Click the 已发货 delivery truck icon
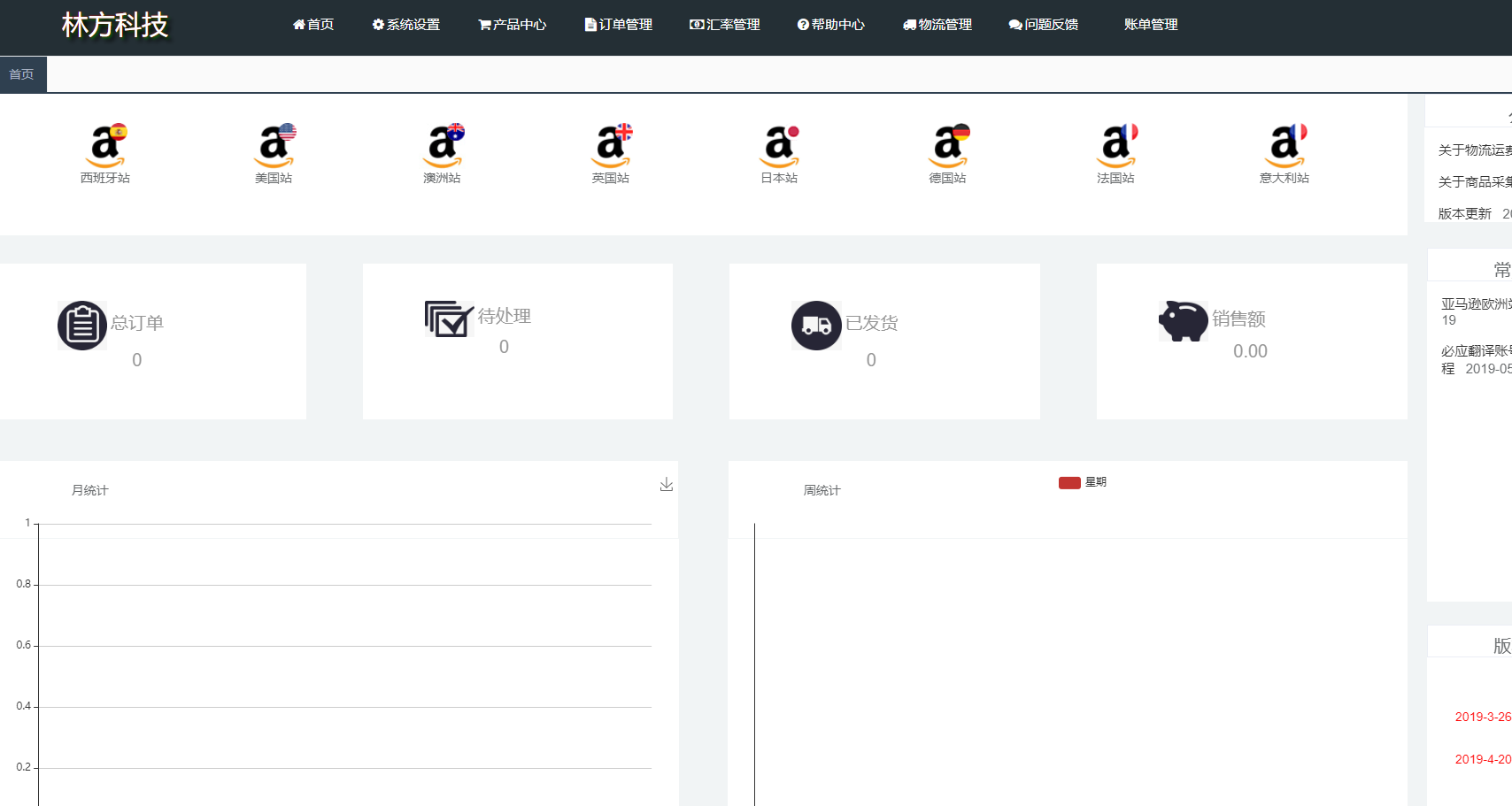 (x=816, y=326)
